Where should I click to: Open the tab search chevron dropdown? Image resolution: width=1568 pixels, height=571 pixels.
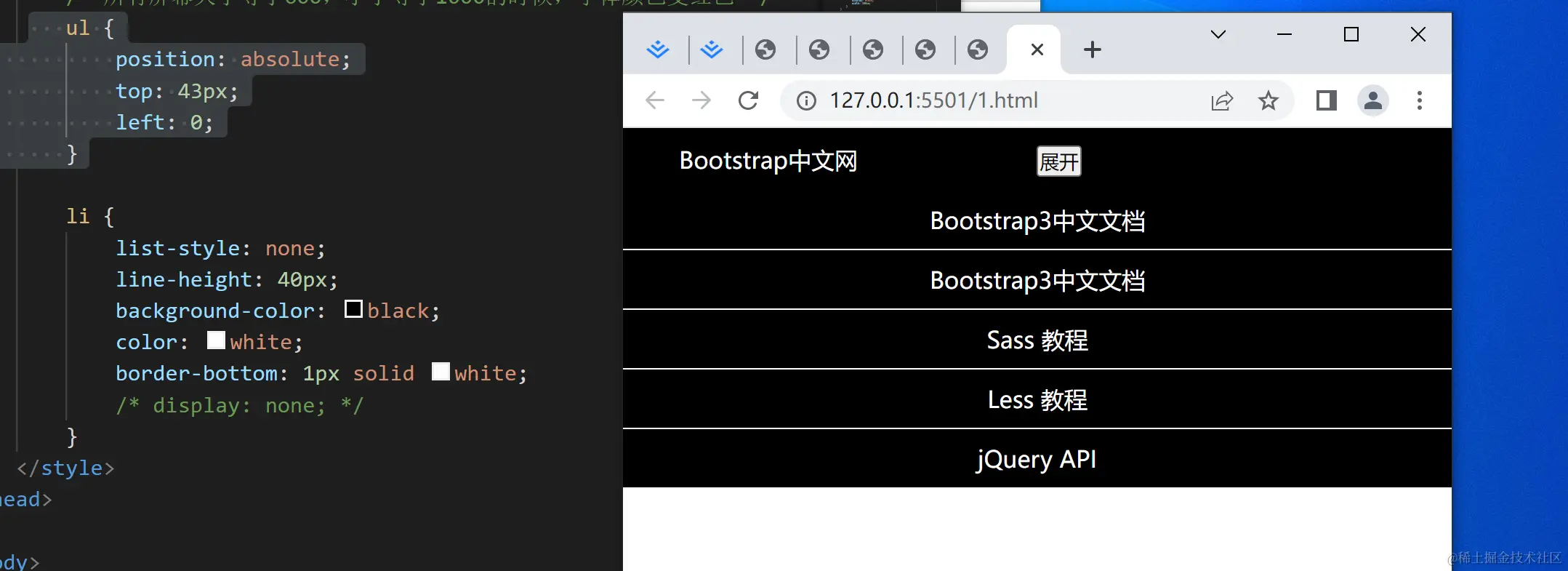click(x=1218, y=34)
